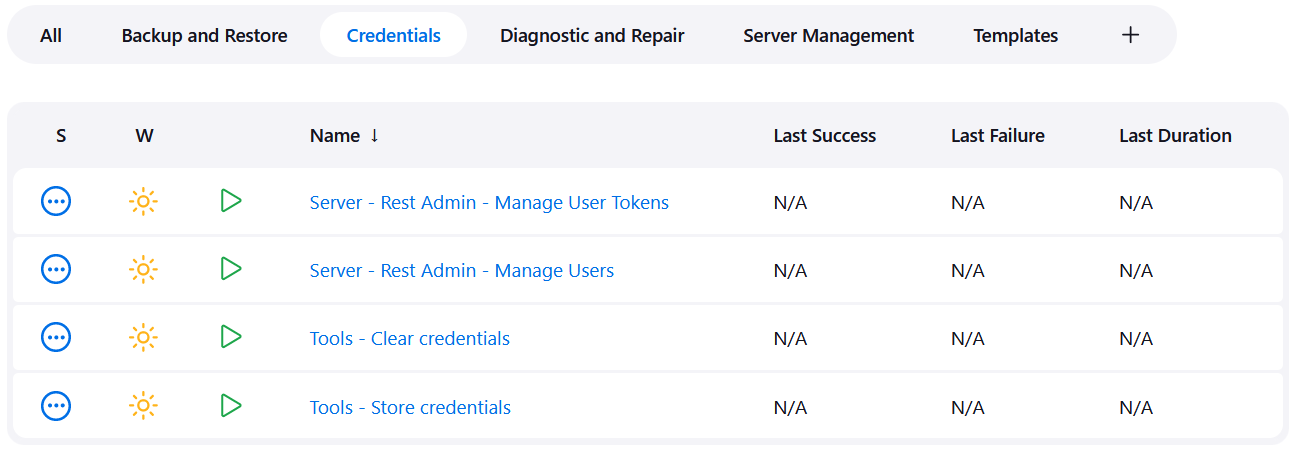Click the weather sun icon for Manage Users
This screenshot has height=452, width=1301.
(143, 270)
